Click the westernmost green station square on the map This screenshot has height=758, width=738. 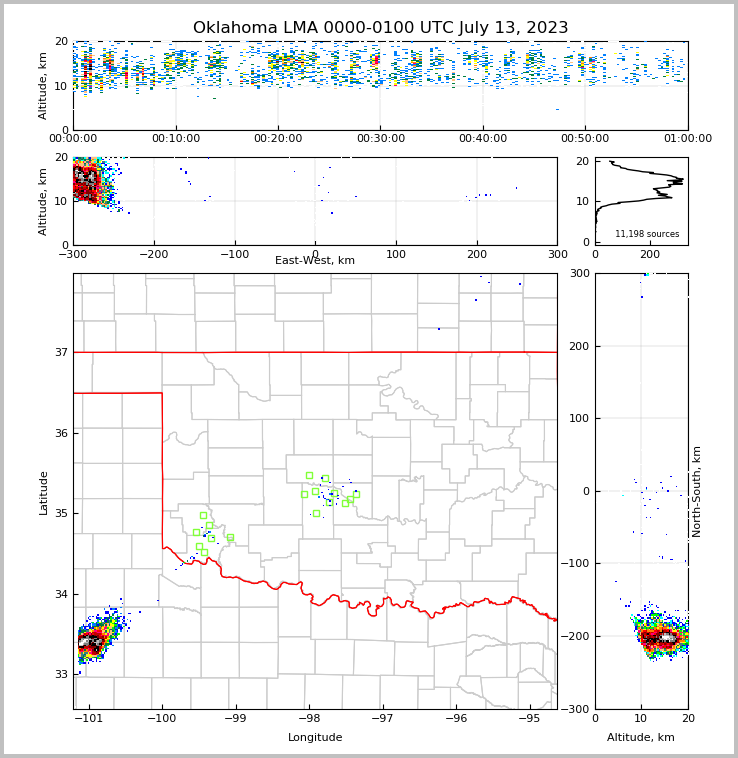(196, 532)
